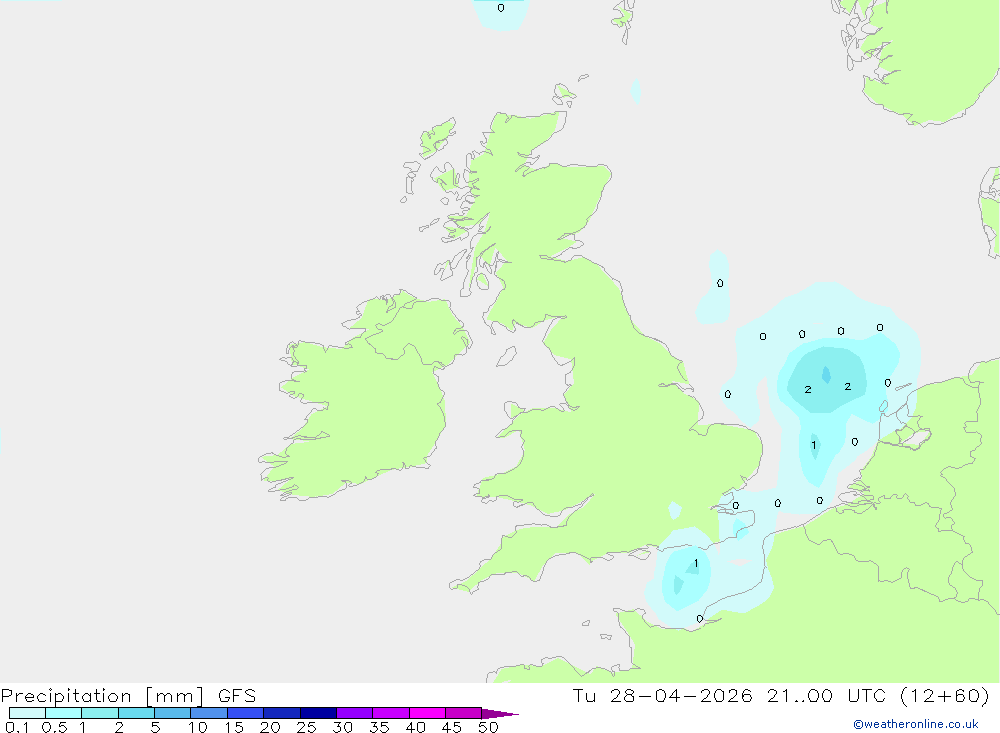Click the "45" legend scale value

click(452, 727)
